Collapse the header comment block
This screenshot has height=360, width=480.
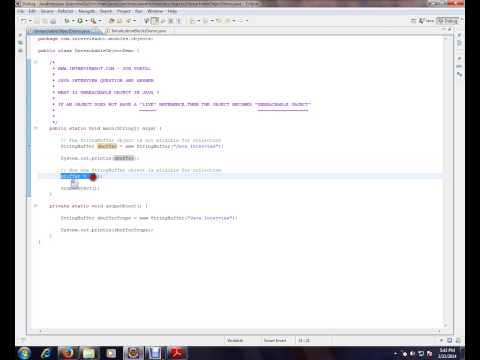point(36,62)
